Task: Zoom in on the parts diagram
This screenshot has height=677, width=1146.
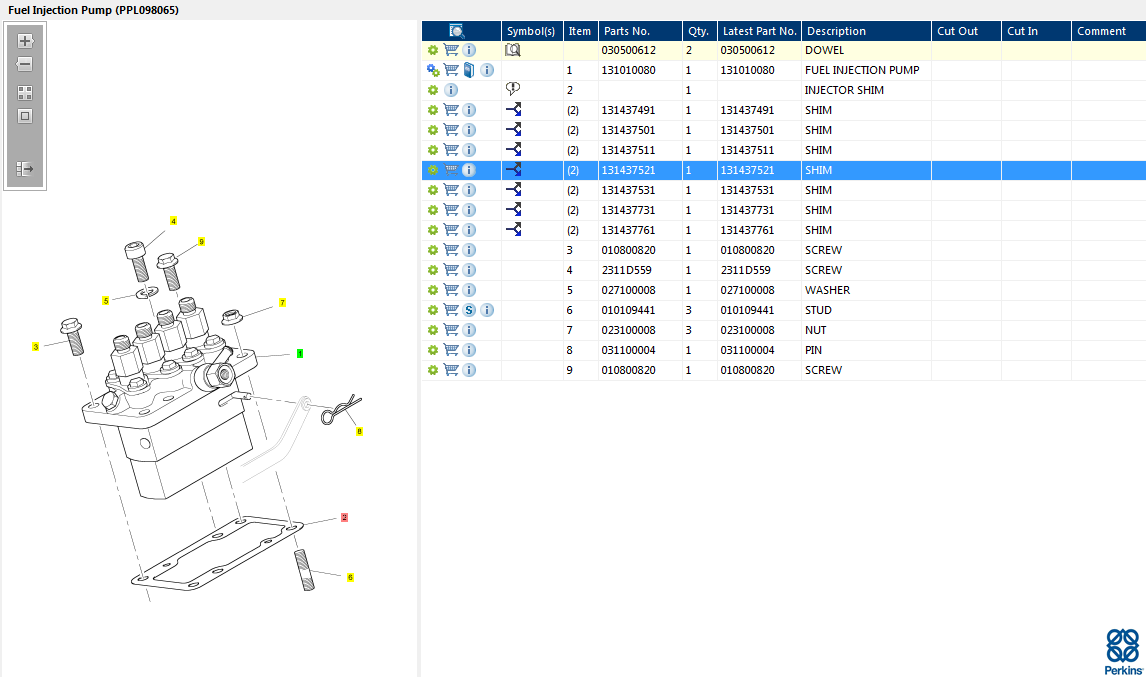Action: pyautogui.click(x=25, y=41)
